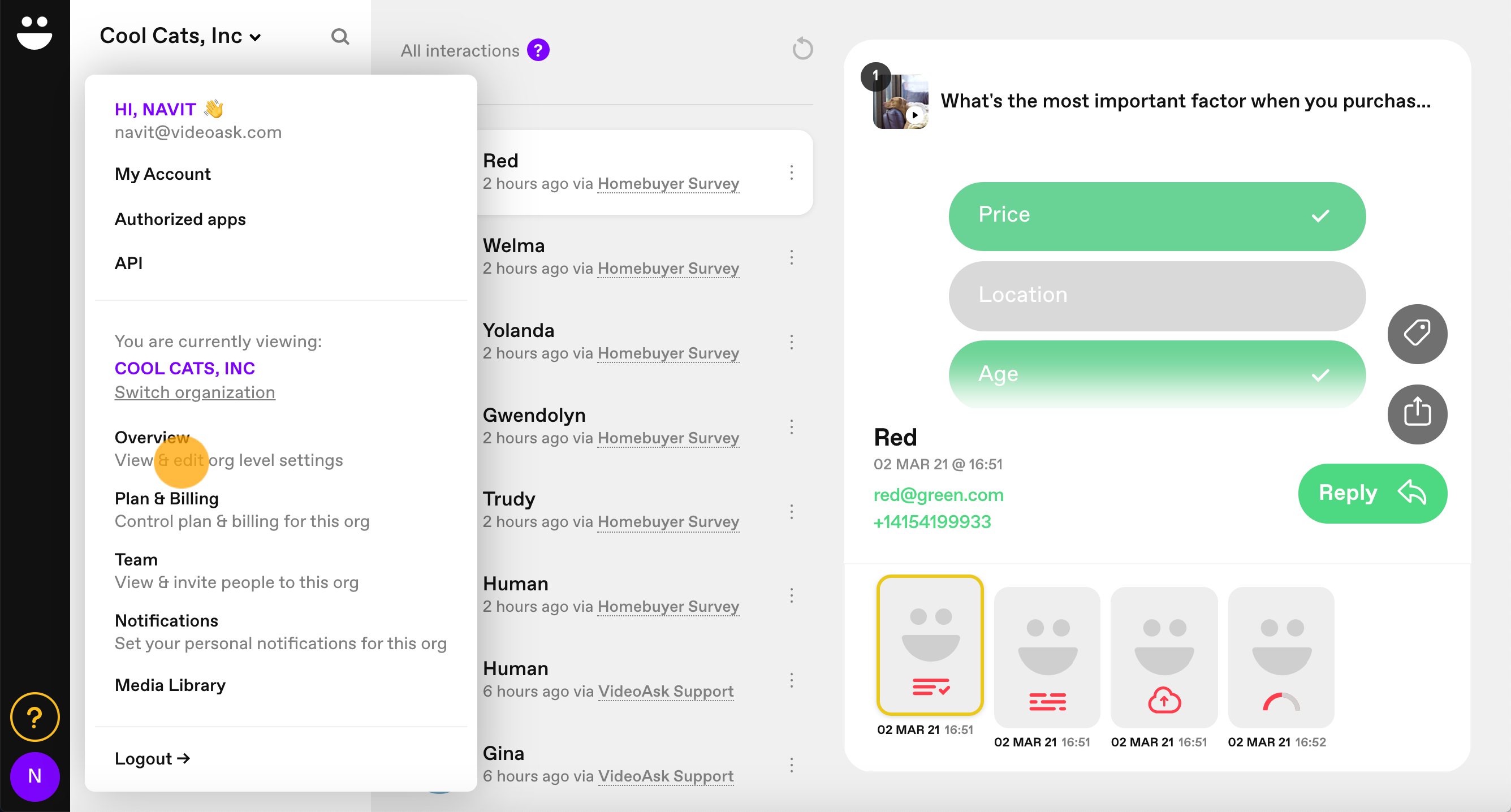Image resolution: width=1511 pixels, height=812 pixels.
Task: Click the purple All interactions help icon
Action: click(538, 50)
